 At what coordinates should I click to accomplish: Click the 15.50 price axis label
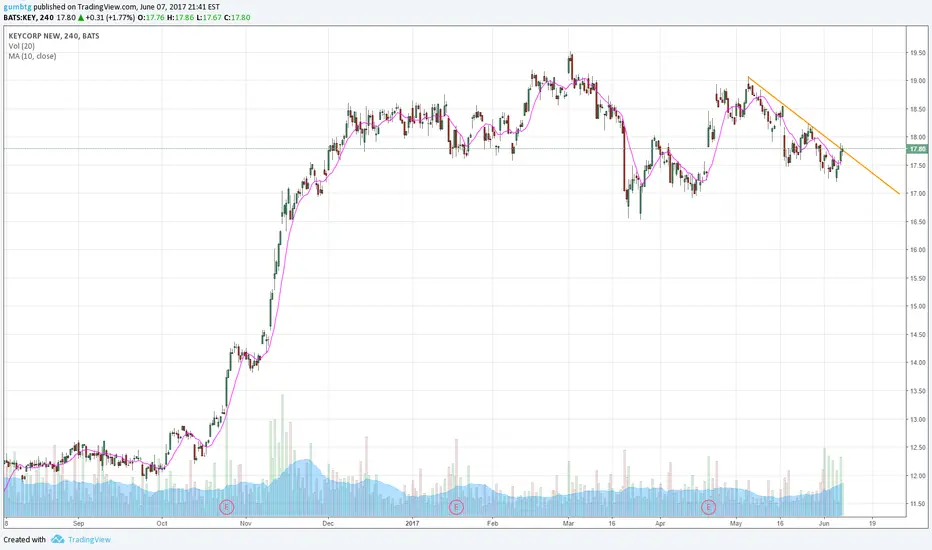(918, 278)
